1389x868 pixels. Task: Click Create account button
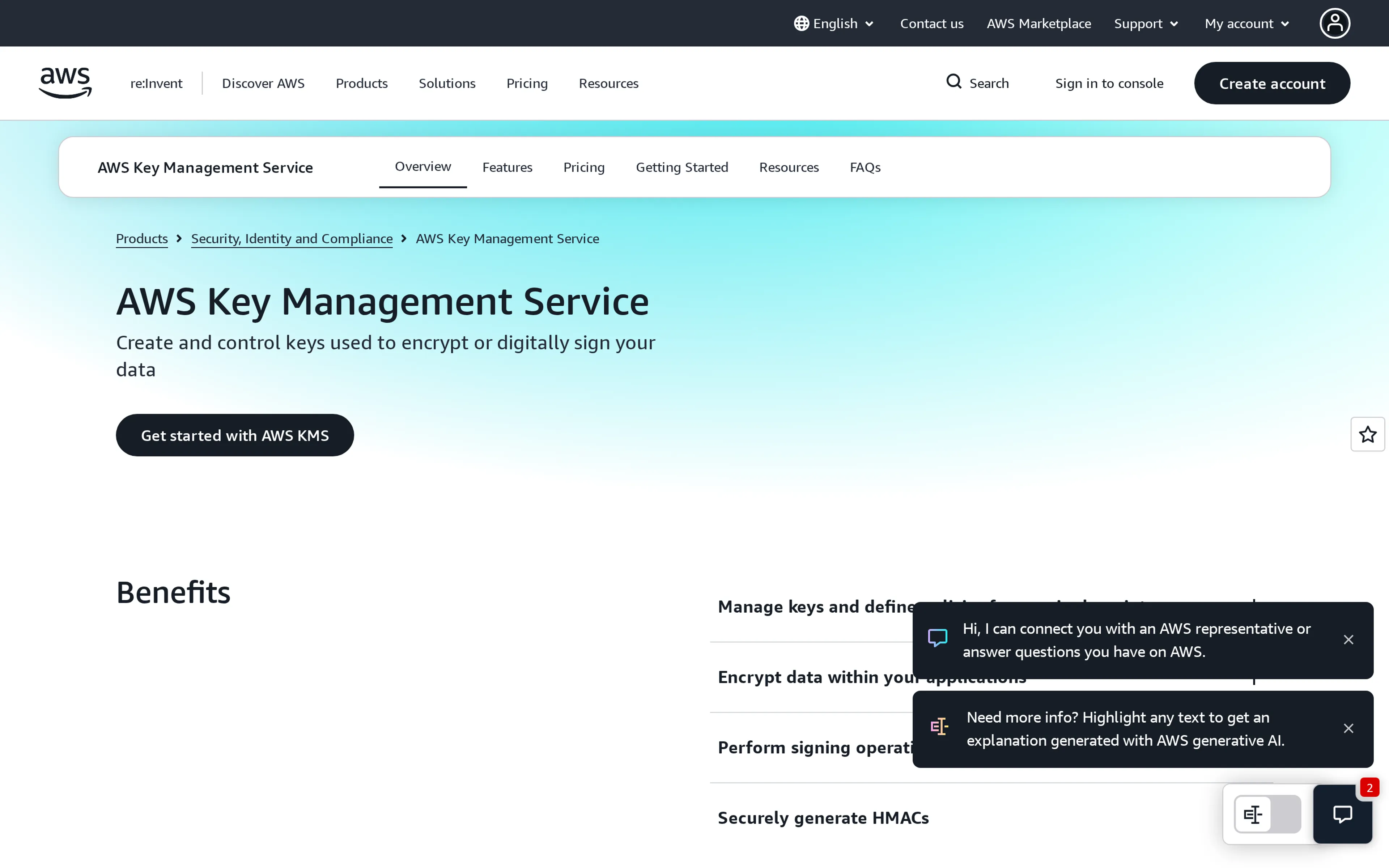pos(1272,83)
